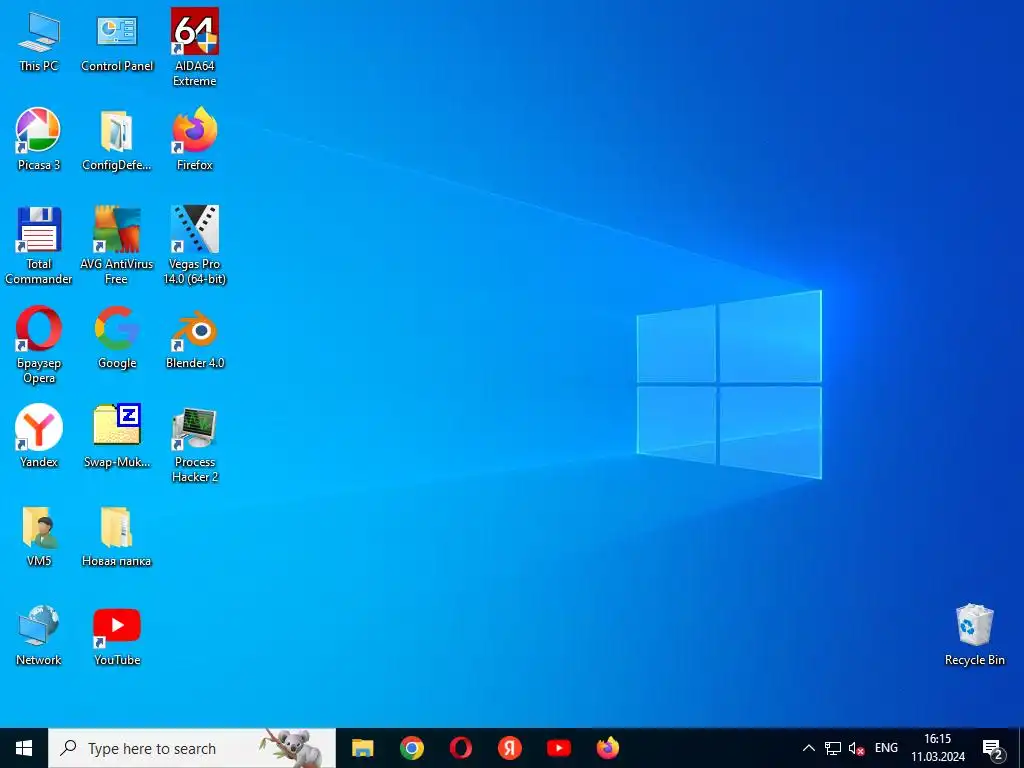
Task: Select the Recycle Bin icon
Action: pos(974,635)
